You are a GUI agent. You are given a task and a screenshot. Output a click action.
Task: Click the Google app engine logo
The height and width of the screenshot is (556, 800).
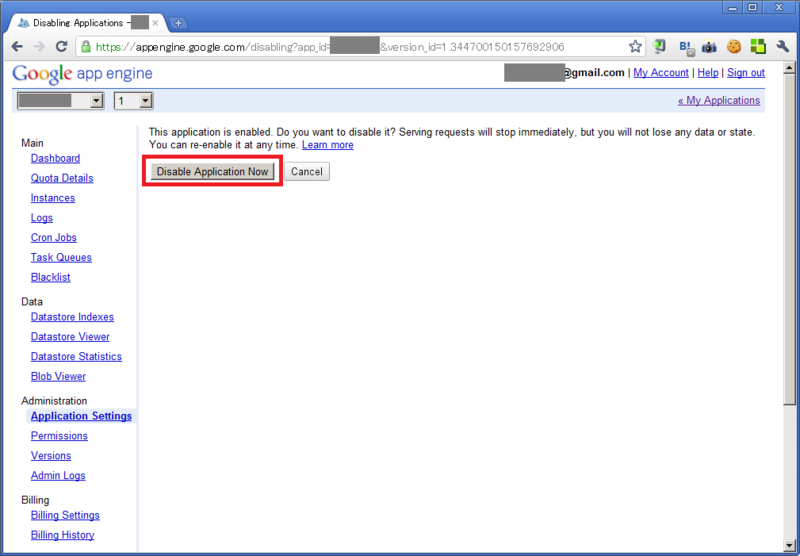pos(82,73)
